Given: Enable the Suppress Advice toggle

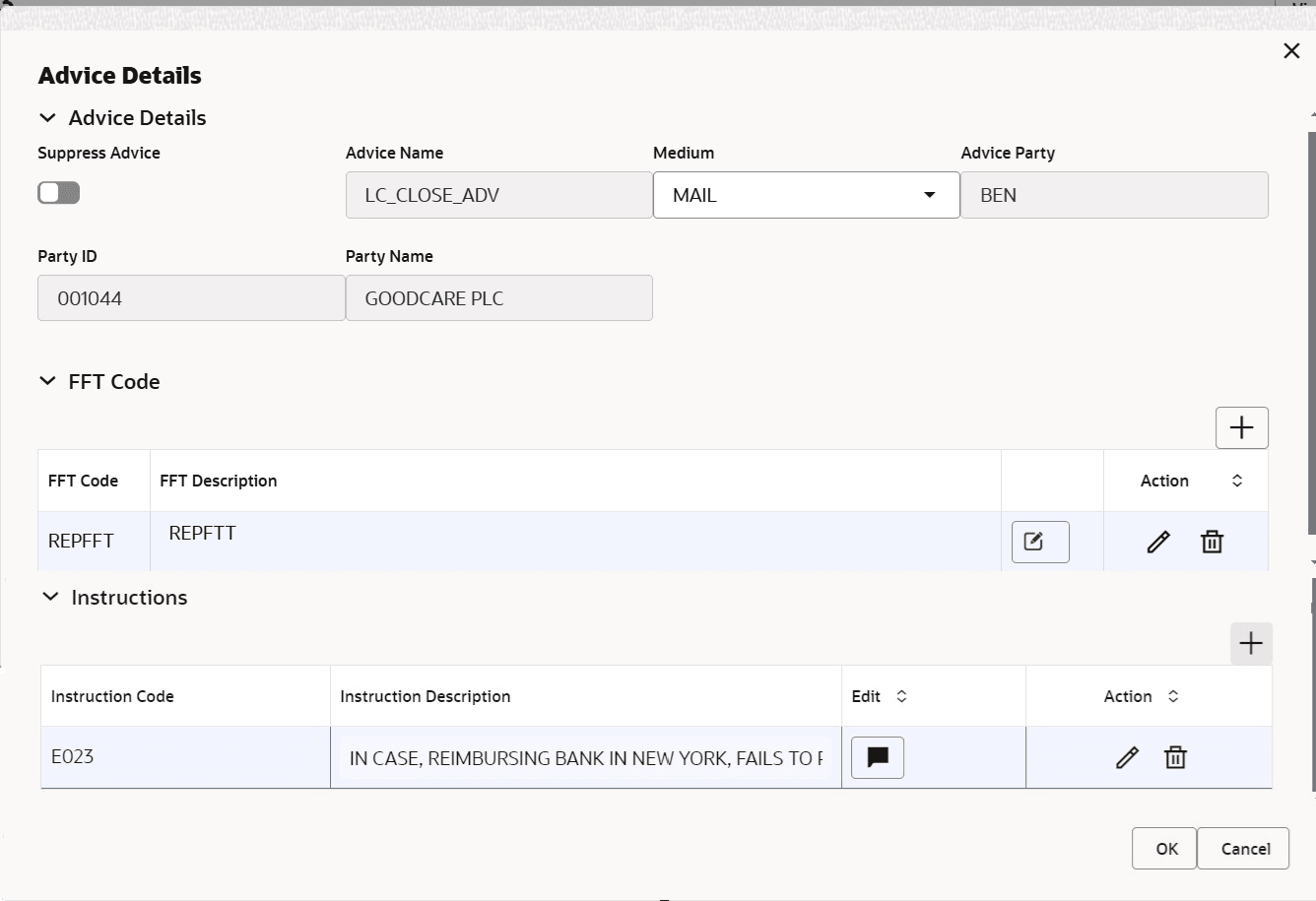Looking at the screenshot, I should (x=58, y=192).
